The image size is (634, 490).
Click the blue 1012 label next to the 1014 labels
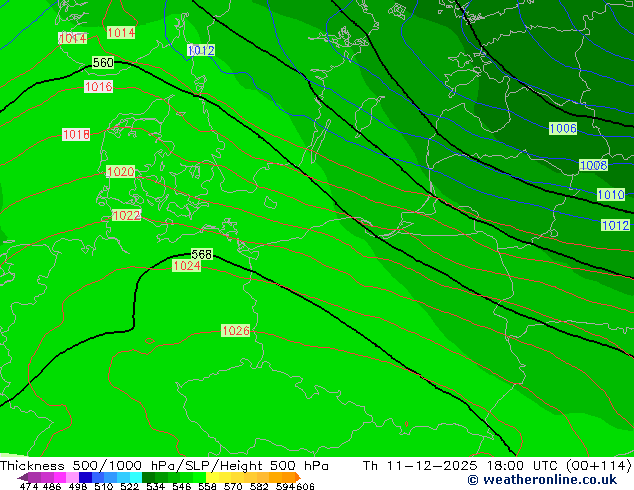(x=201, y=51)
